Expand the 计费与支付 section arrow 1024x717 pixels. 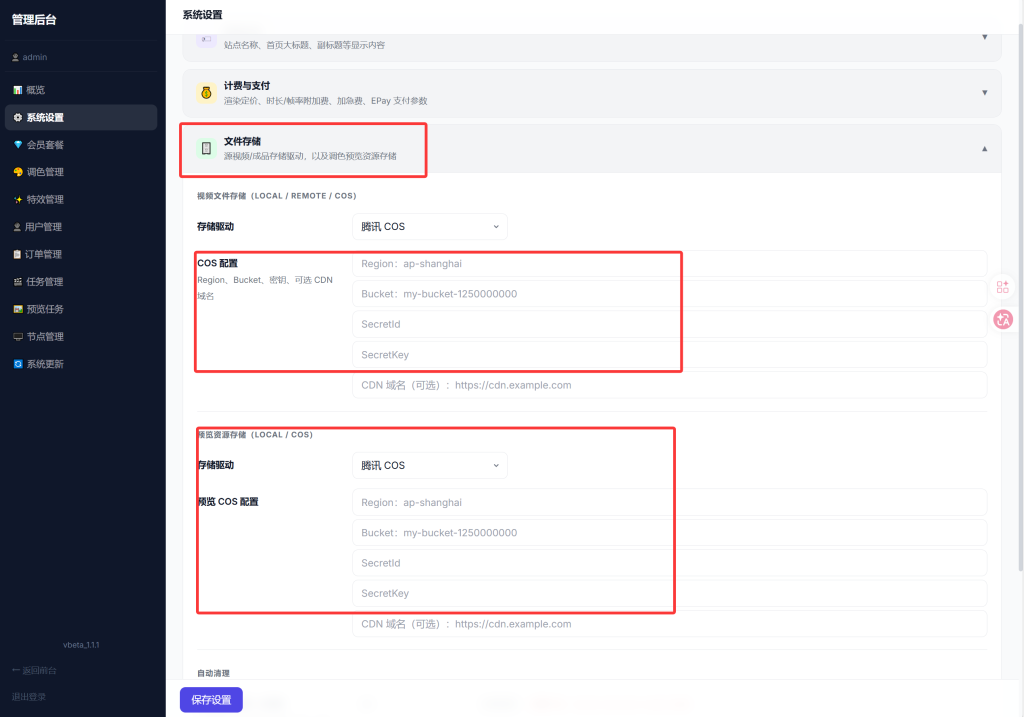(x=984, y=93)
